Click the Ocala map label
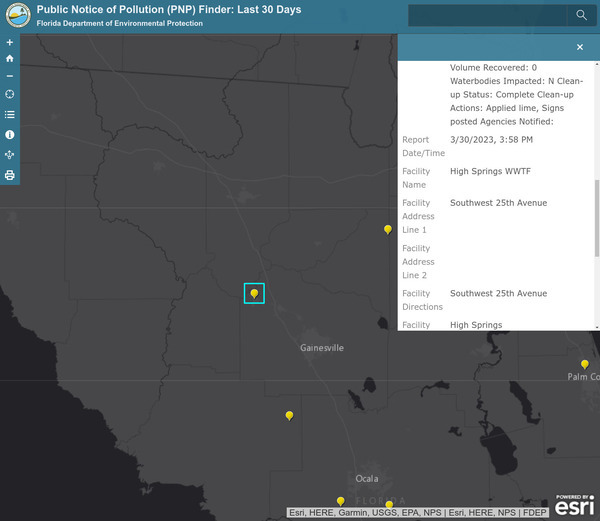This screenshot has width=600, height=521. point(367,479)
